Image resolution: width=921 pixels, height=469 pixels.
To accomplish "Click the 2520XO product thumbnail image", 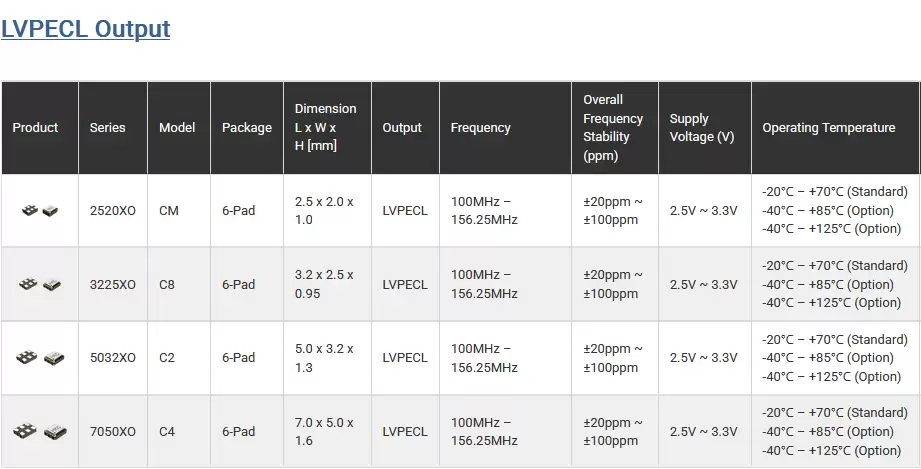I will click(x=40, y=210).
